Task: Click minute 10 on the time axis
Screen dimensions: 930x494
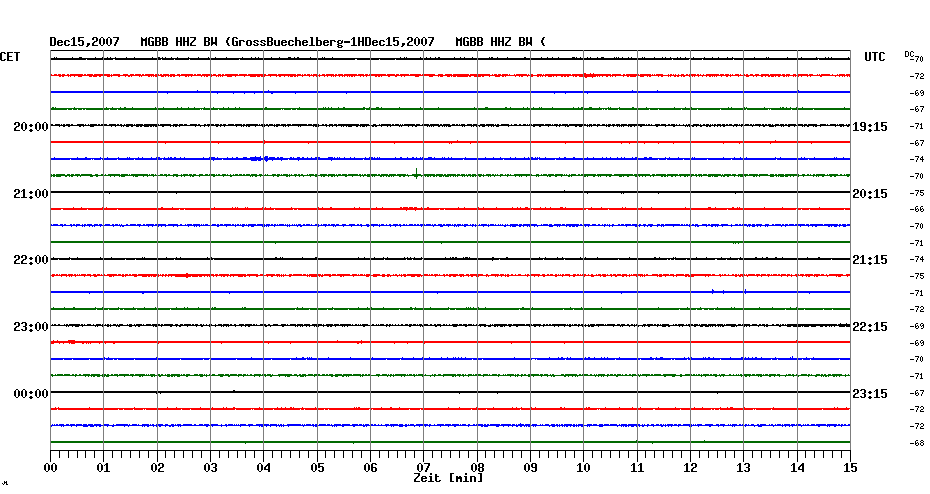Action: (584, 468)
